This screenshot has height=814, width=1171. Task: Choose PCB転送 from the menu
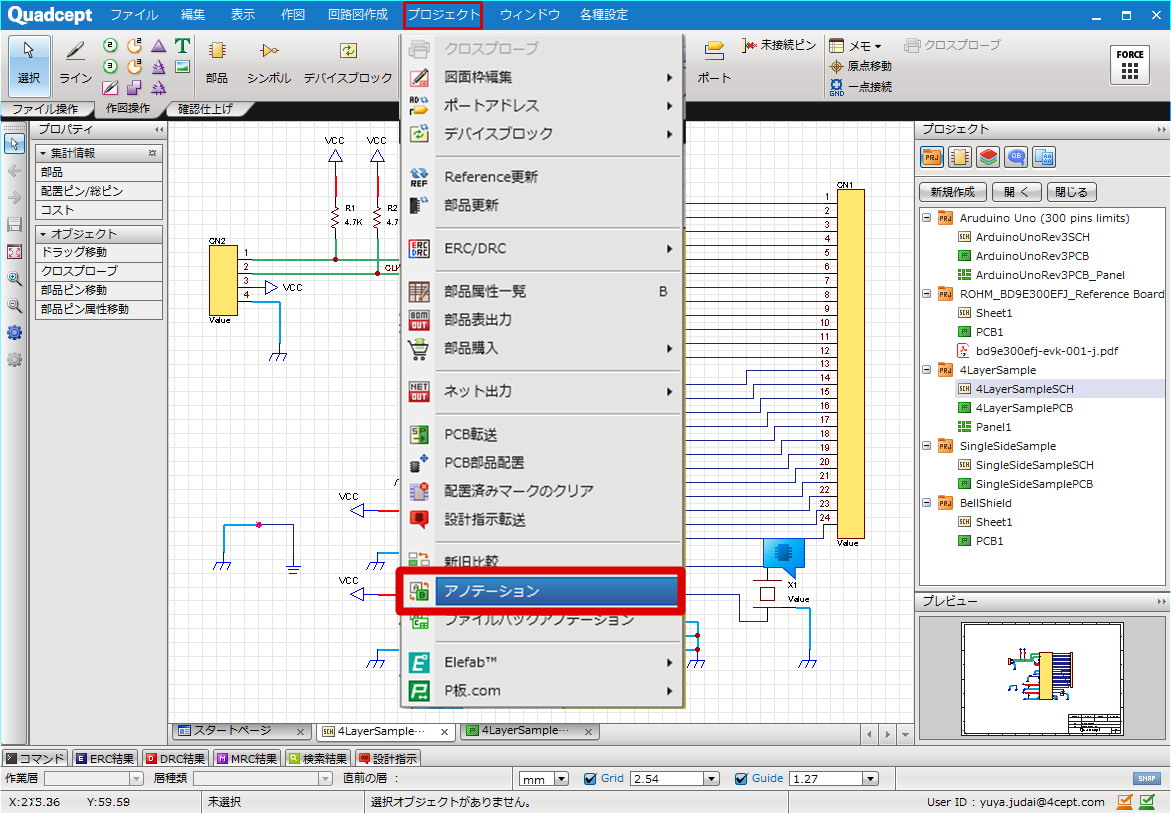tap(541, 435)
